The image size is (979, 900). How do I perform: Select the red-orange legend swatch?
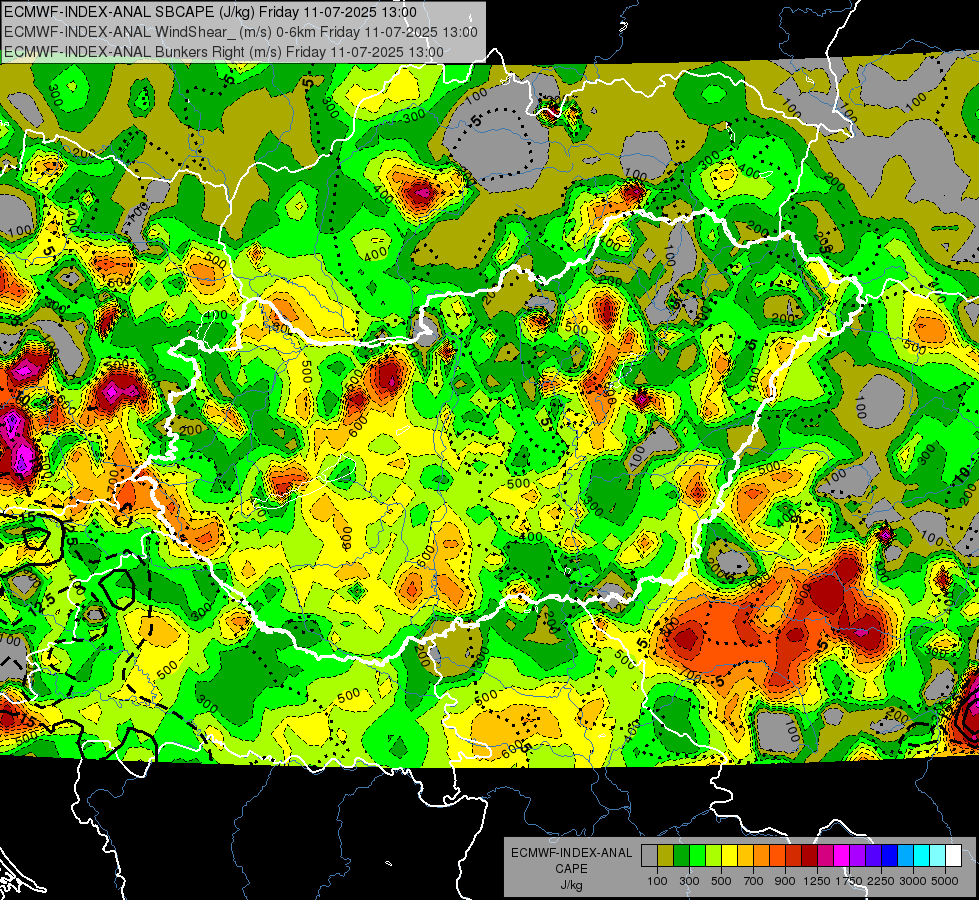pos(777,856)
